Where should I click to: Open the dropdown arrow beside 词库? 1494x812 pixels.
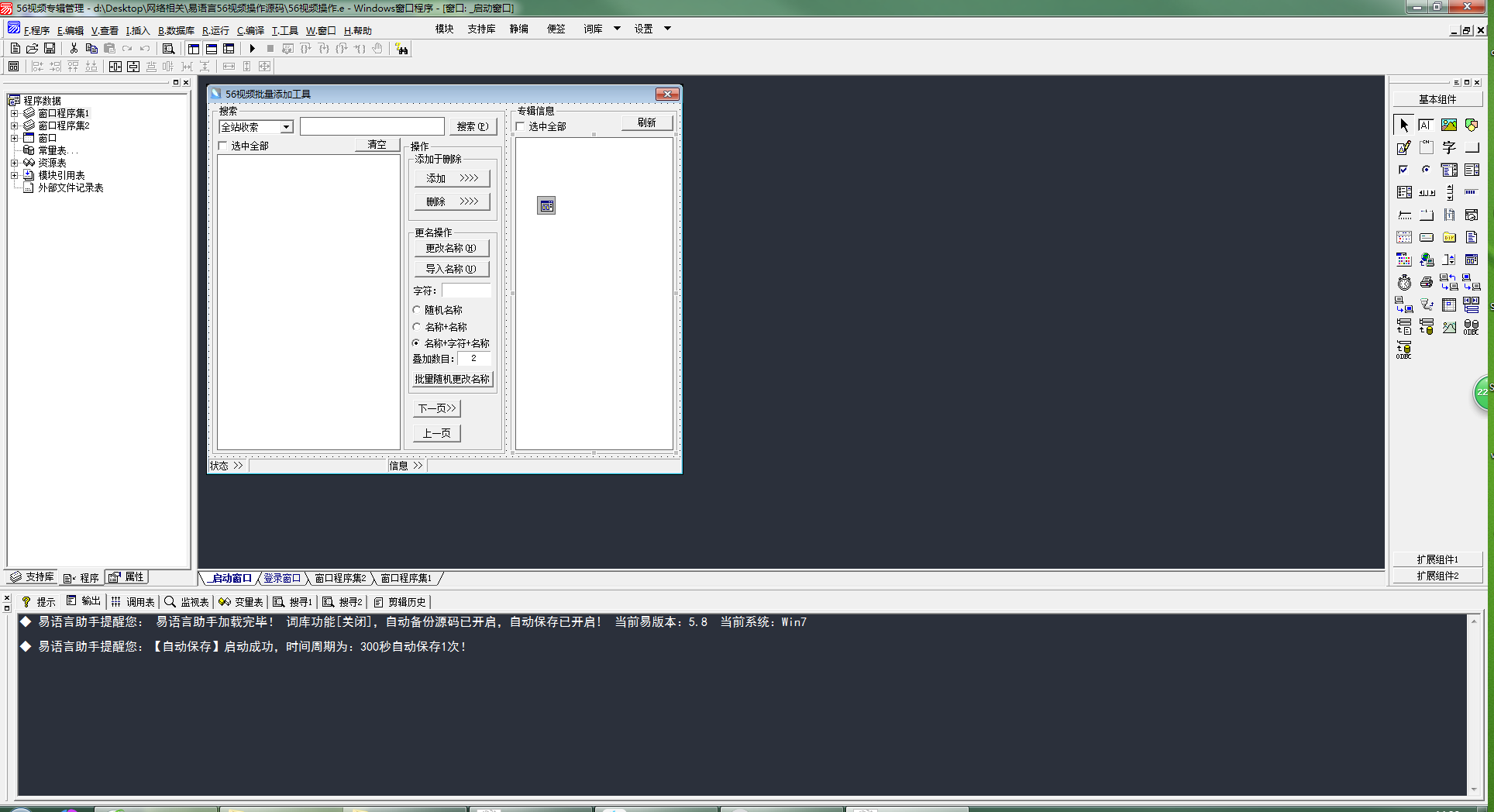617,29
